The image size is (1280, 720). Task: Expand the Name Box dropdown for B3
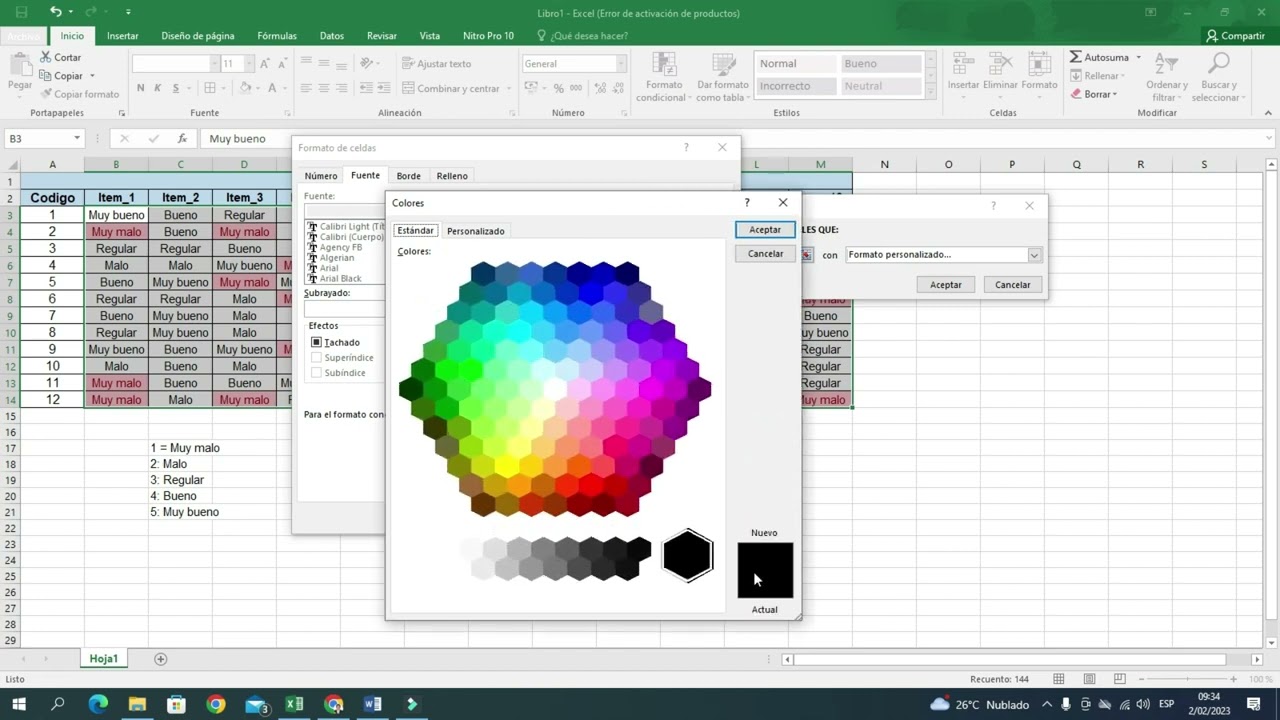77,138
